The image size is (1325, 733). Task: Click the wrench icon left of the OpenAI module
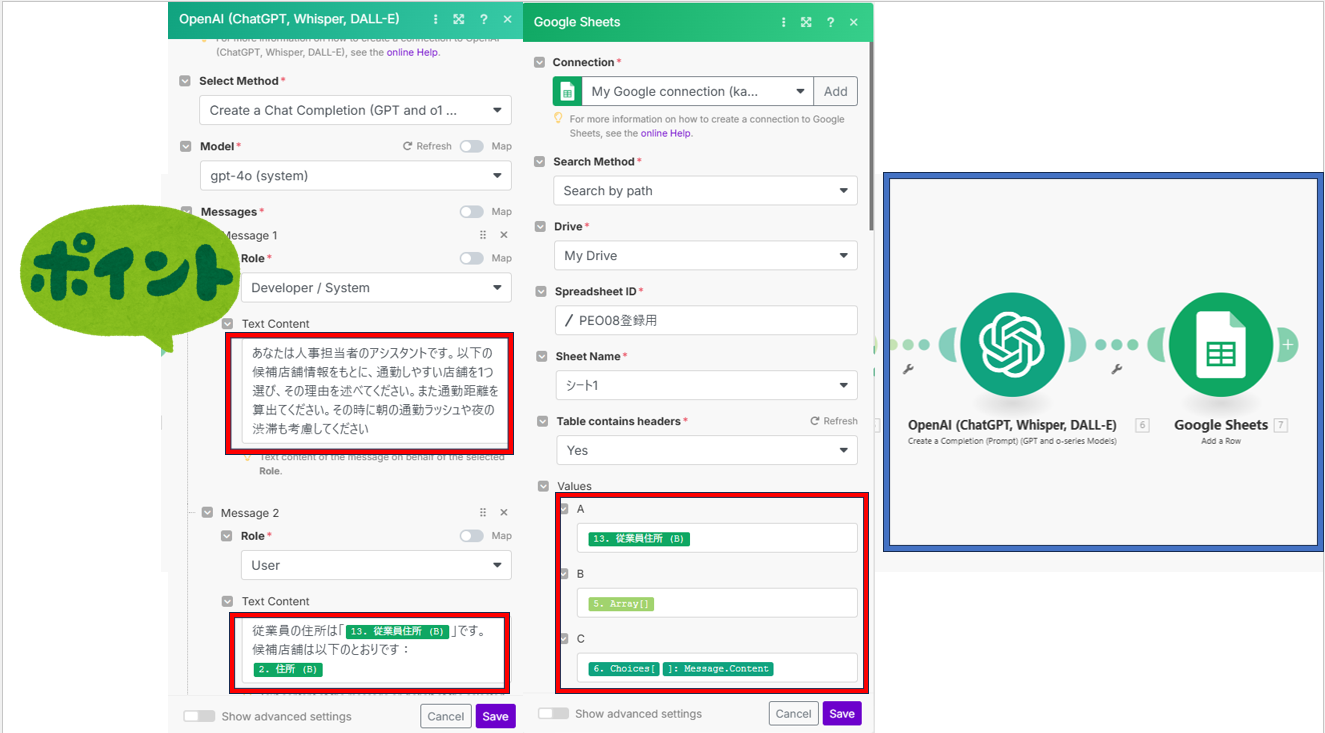[908, 369]
